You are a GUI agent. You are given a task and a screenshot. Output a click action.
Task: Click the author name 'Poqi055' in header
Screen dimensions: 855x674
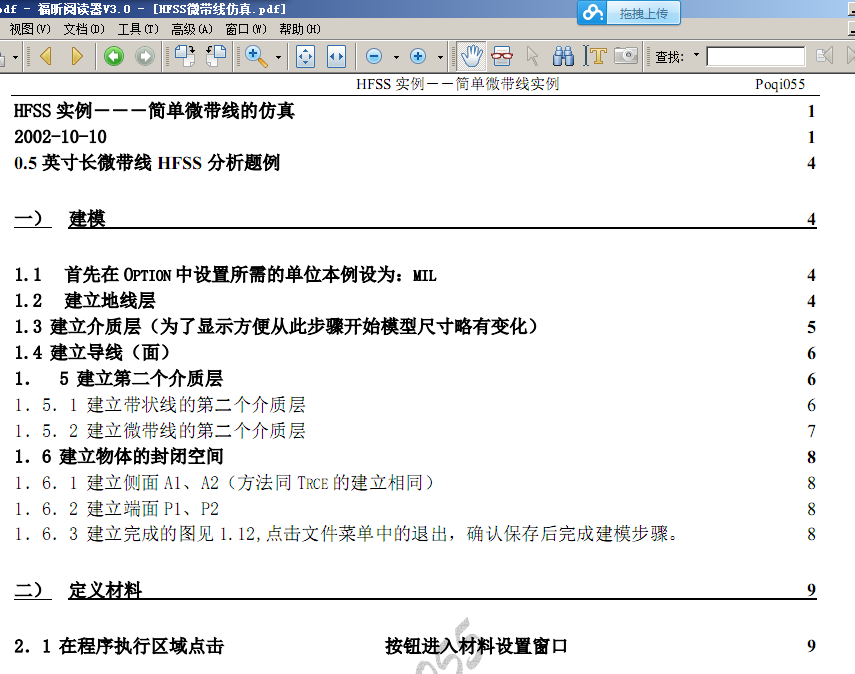(x=780, y=84)
